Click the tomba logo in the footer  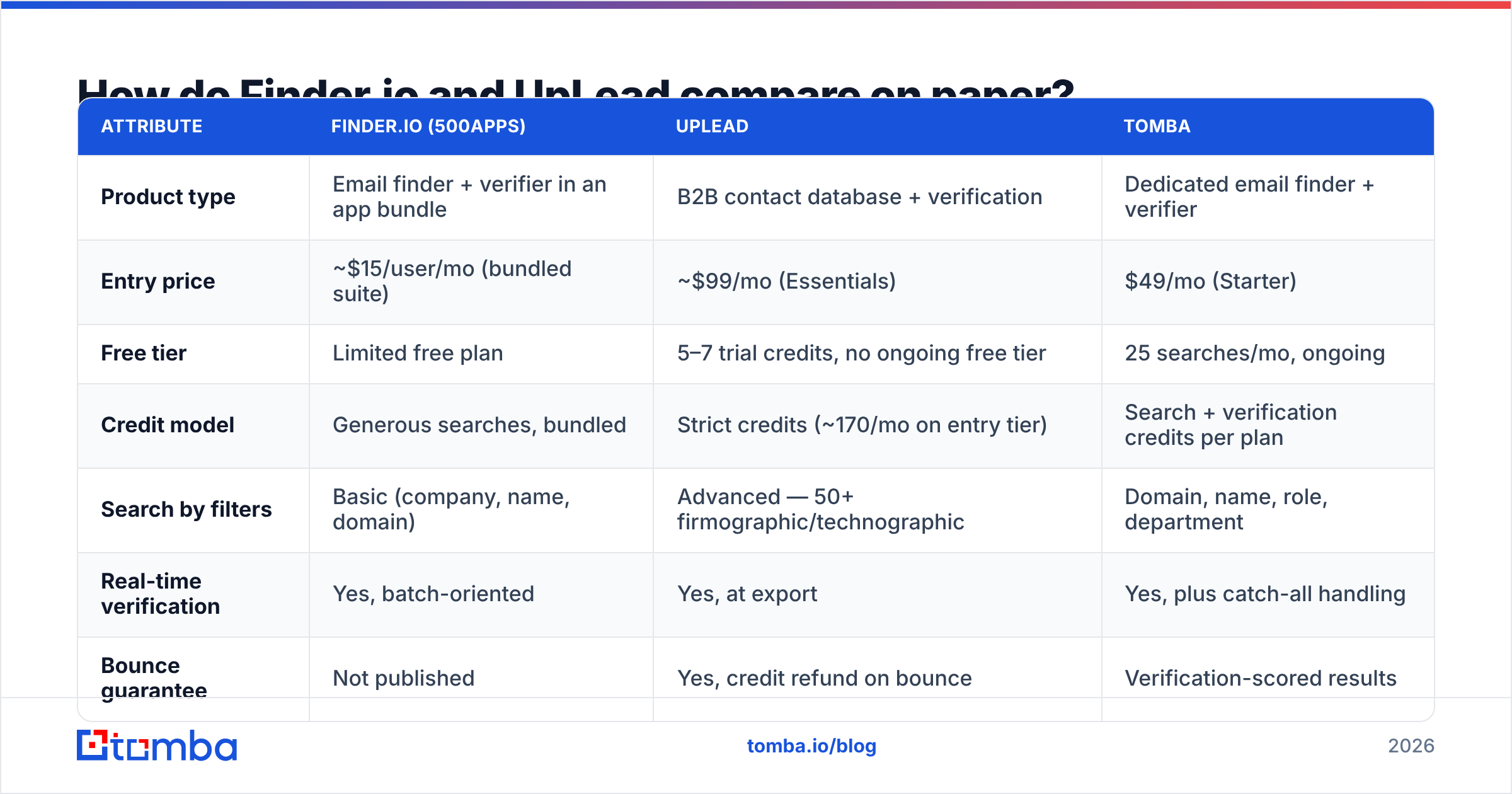(157, 745)
